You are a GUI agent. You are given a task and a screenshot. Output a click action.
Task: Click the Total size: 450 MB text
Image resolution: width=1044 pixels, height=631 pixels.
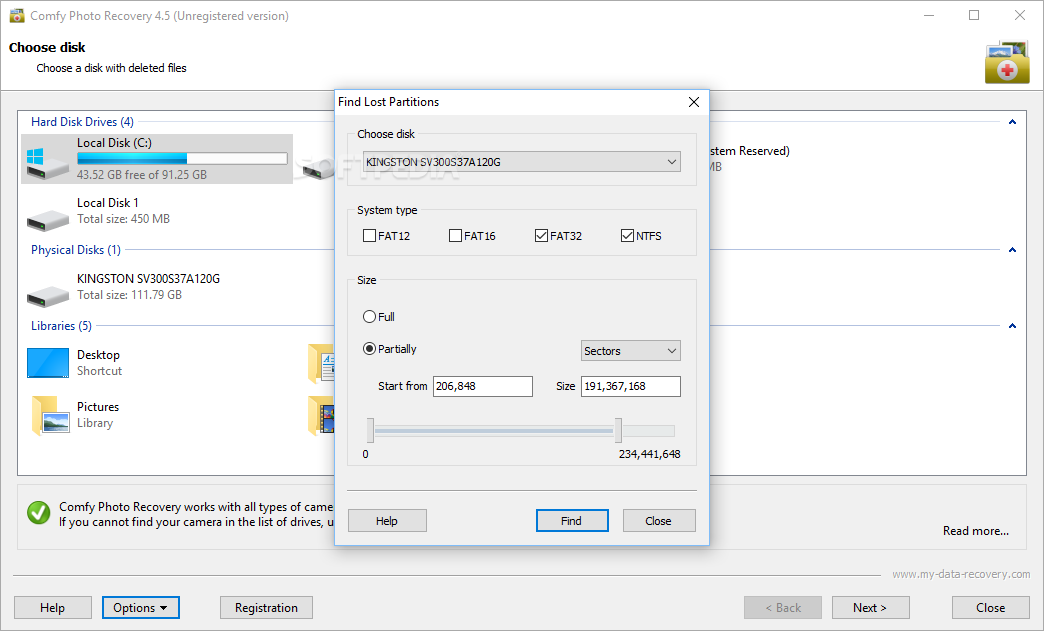[123, 219]
